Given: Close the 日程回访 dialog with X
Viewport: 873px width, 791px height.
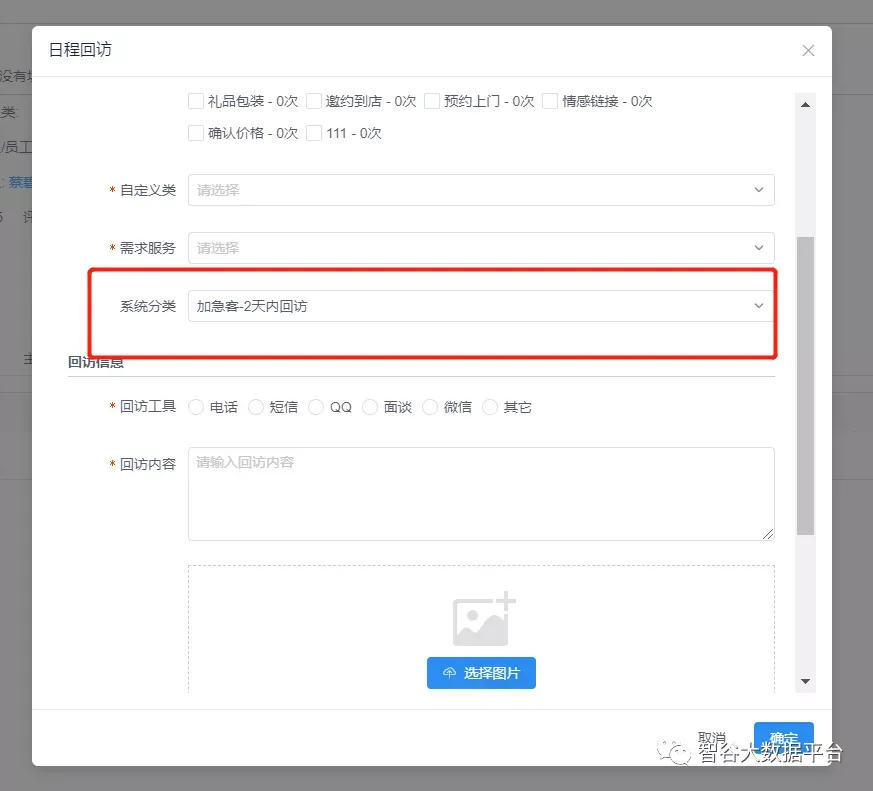Looking at the screenshot, I should pos(808,51).
